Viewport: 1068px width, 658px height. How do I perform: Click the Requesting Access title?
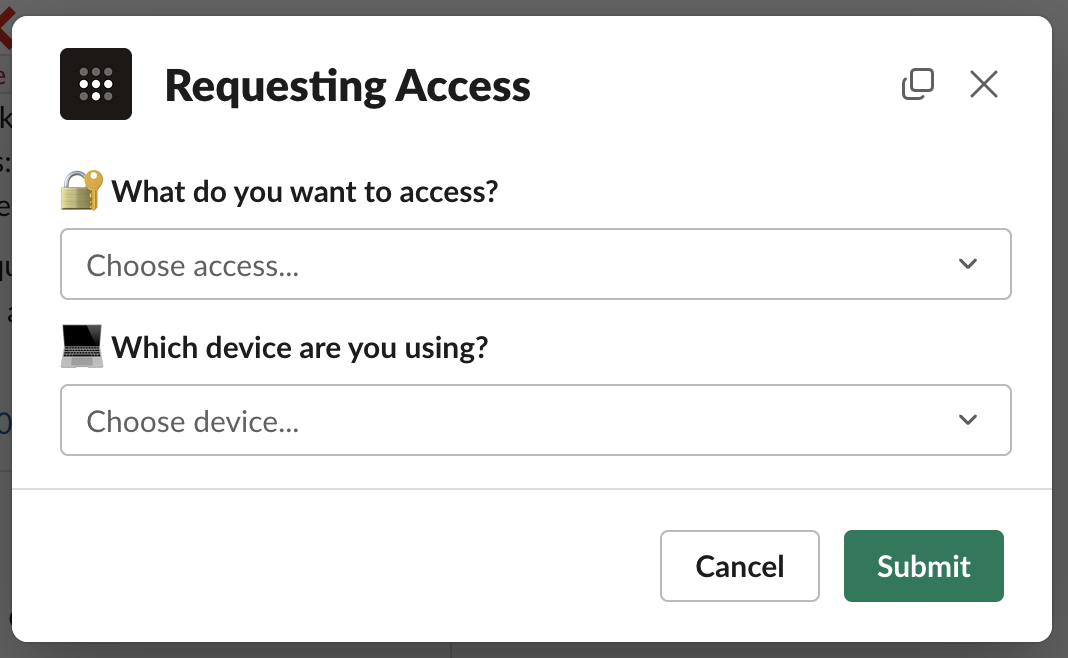347,86
